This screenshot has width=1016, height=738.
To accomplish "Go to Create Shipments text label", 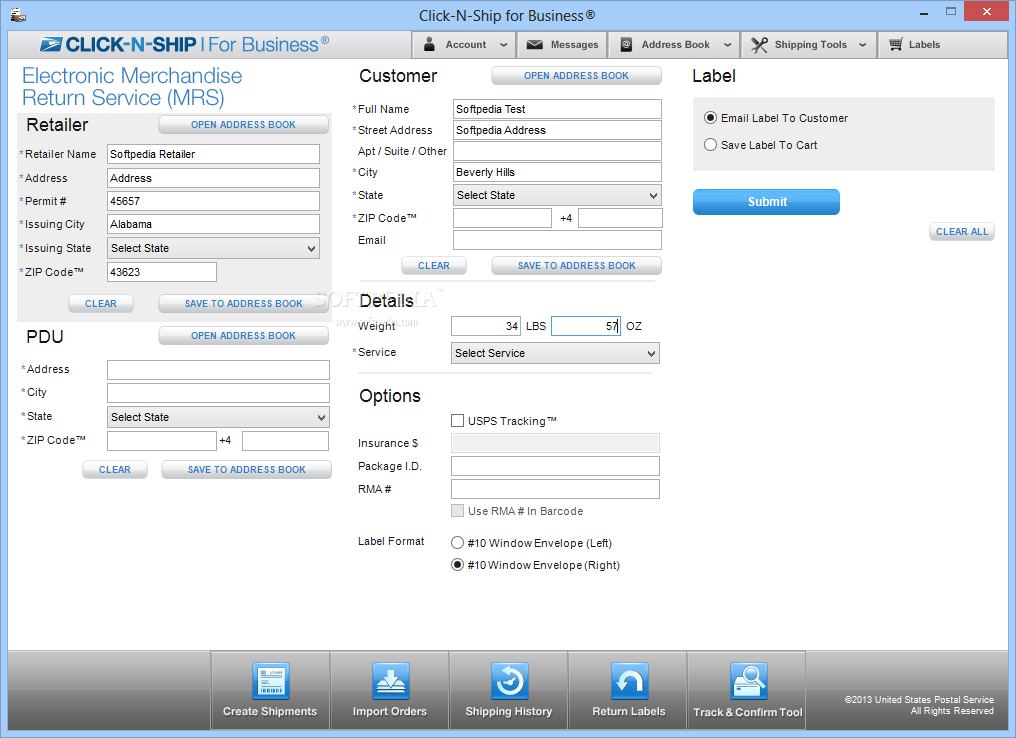I will [x=270, y=711].
